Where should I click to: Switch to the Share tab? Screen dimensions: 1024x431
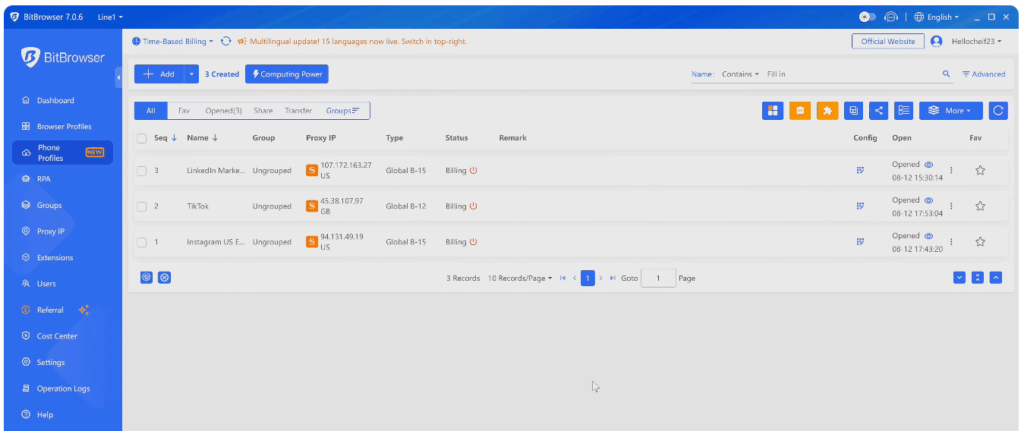[263, 111]
